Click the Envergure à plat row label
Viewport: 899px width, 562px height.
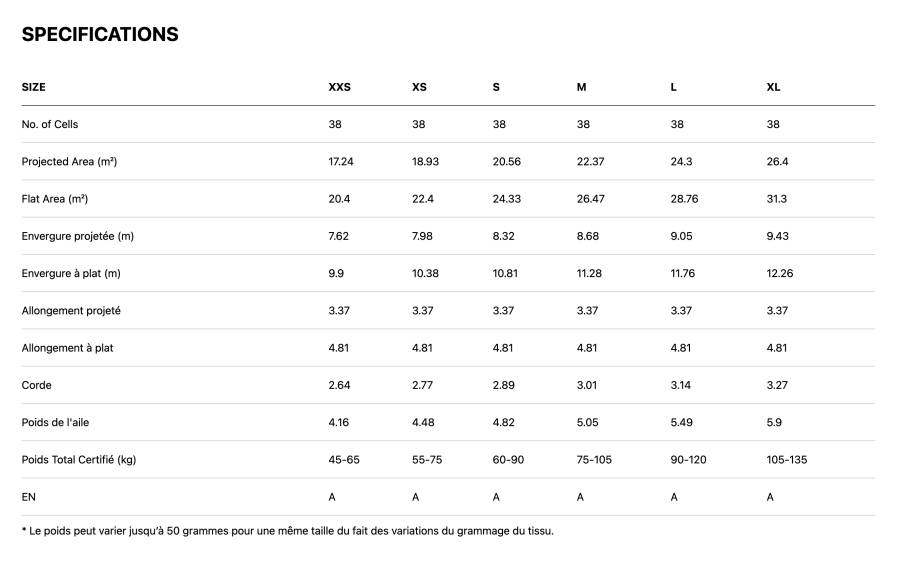click(x=71, y=274)
